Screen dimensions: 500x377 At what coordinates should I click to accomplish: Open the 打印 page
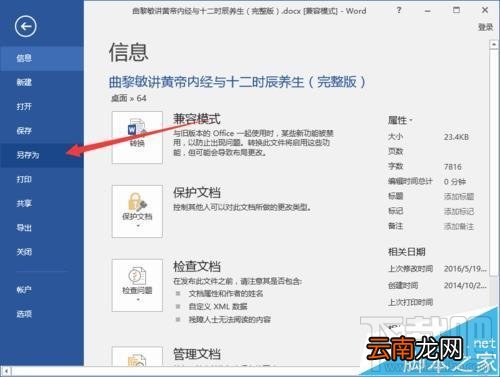42,179
